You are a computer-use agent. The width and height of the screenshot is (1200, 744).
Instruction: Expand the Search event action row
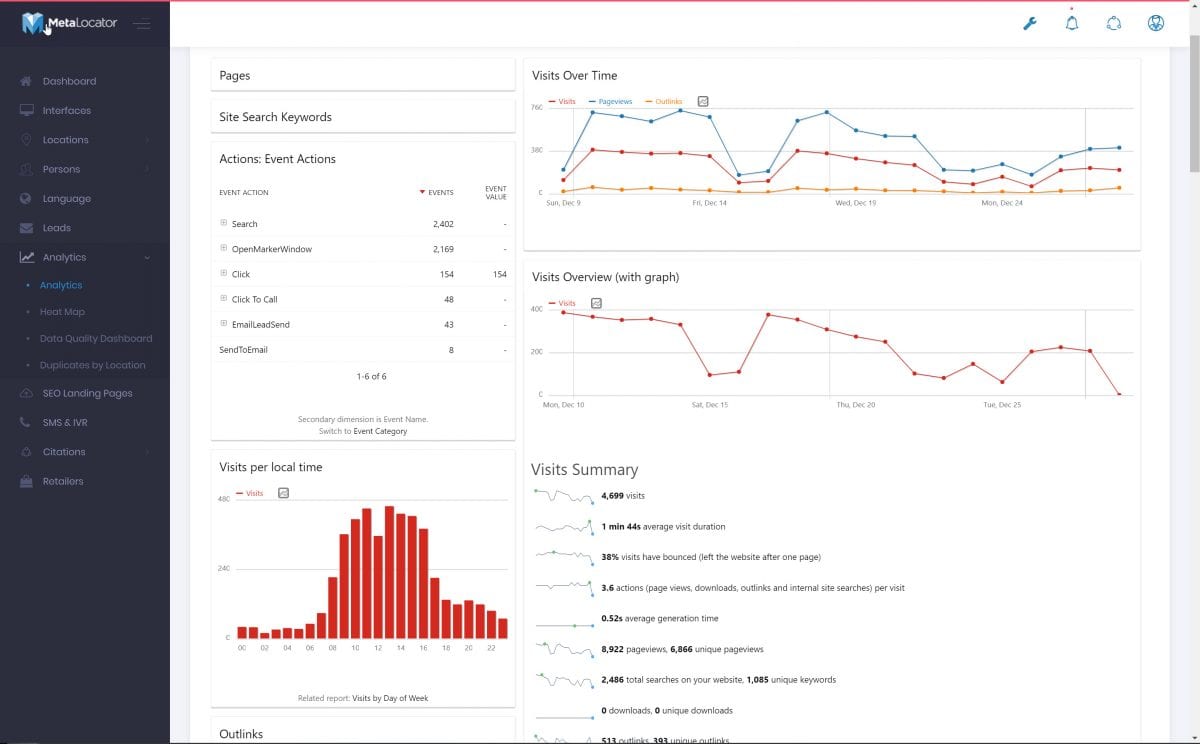click(x=223, y=223)
